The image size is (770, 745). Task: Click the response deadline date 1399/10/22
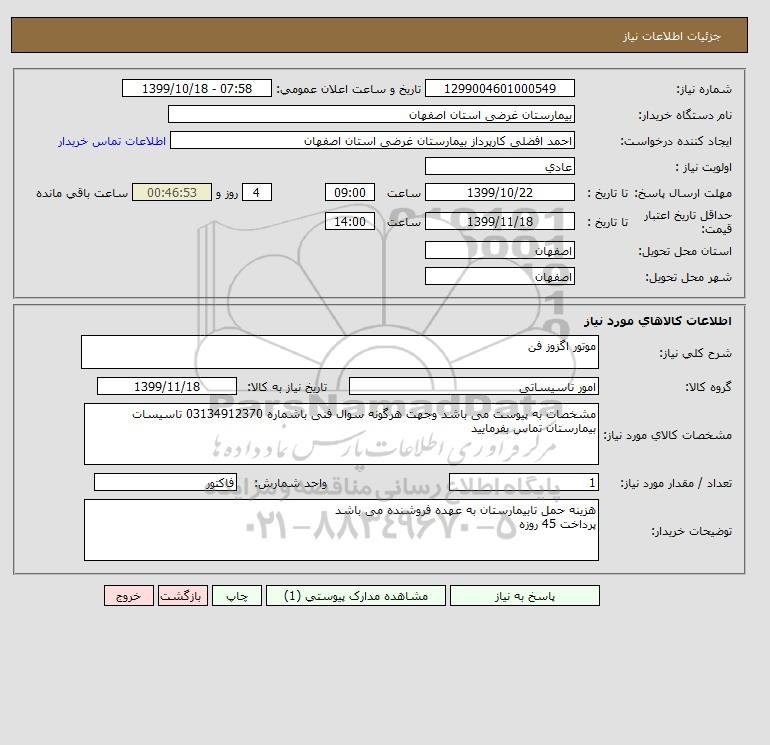pos(499,193)
